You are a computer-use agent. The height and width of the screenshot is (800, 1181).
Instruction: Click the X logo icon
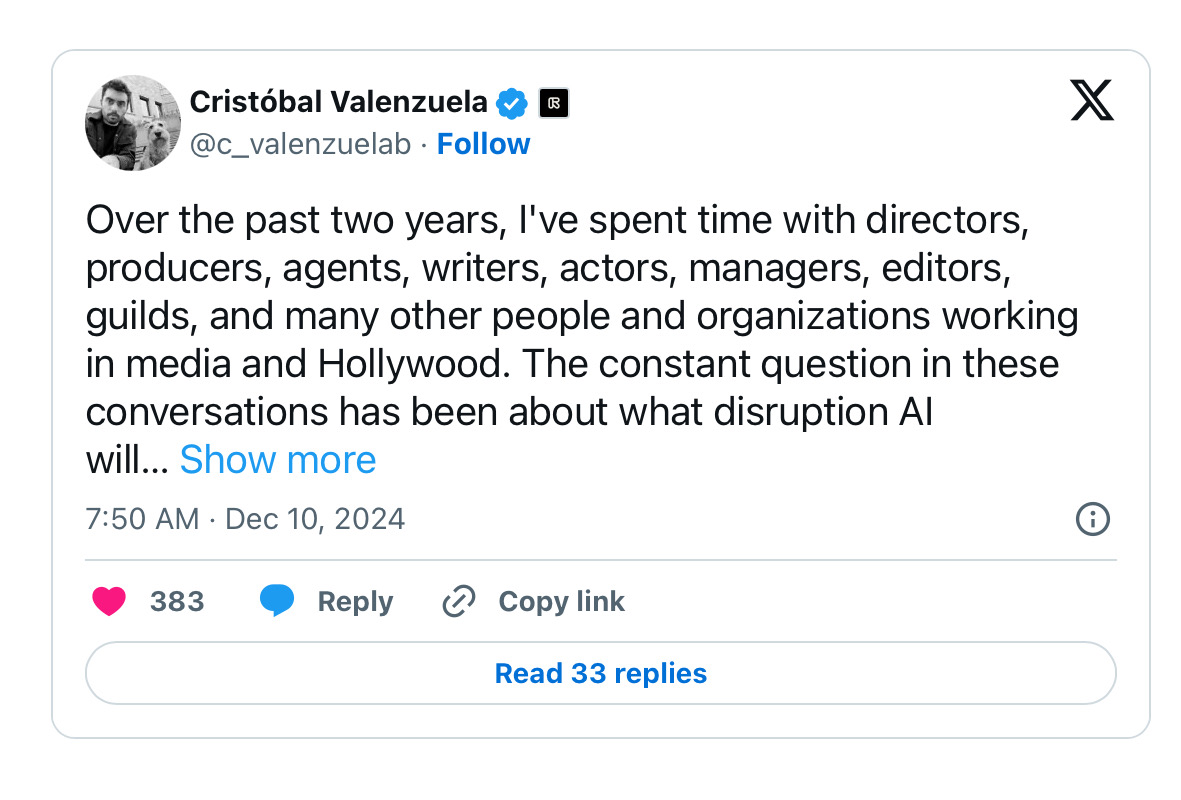click(x=1092, y=102)
